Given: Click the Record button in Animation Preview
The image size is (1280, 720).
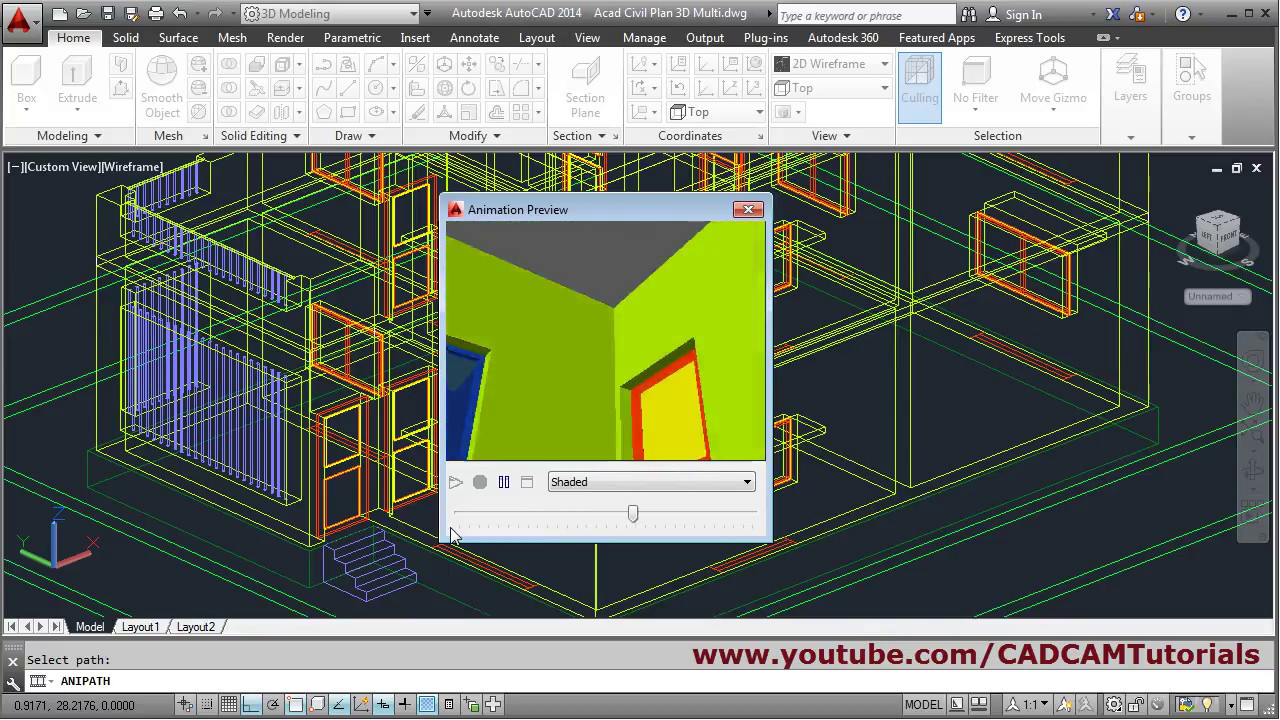Looking at the screenshot, I should tap(480, 482).
